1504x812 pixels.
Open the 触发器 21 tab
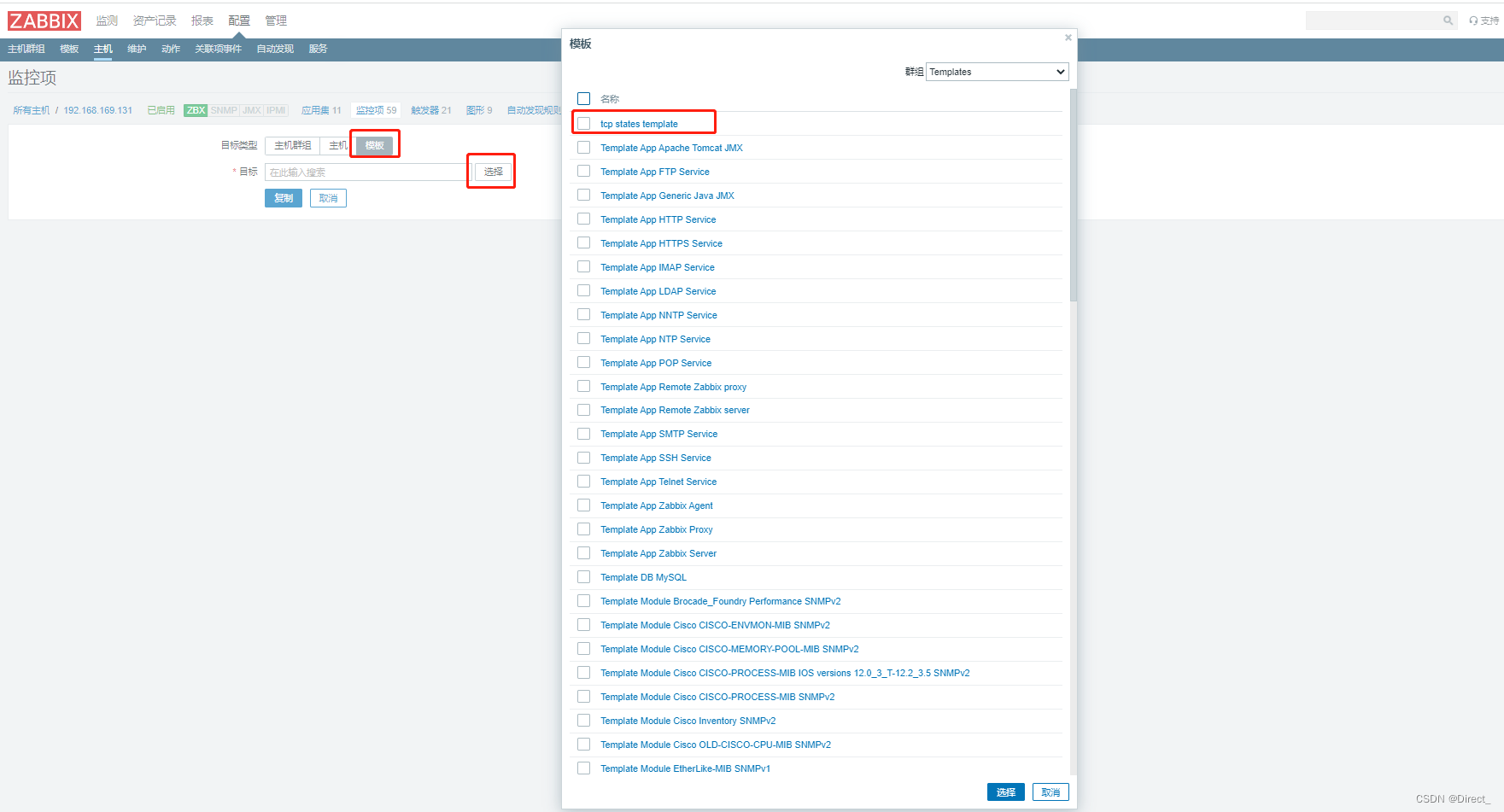431,110
